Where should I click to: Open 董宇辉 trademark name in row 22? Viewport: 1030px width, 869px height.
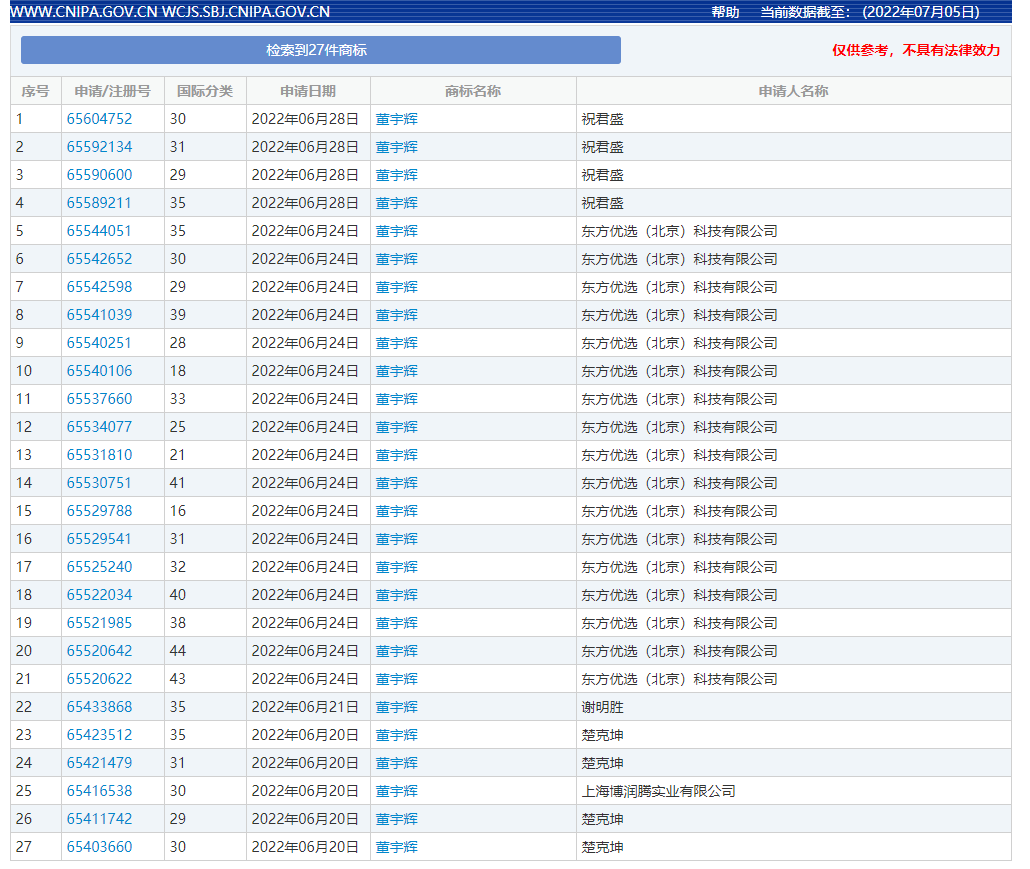[397, 707]
